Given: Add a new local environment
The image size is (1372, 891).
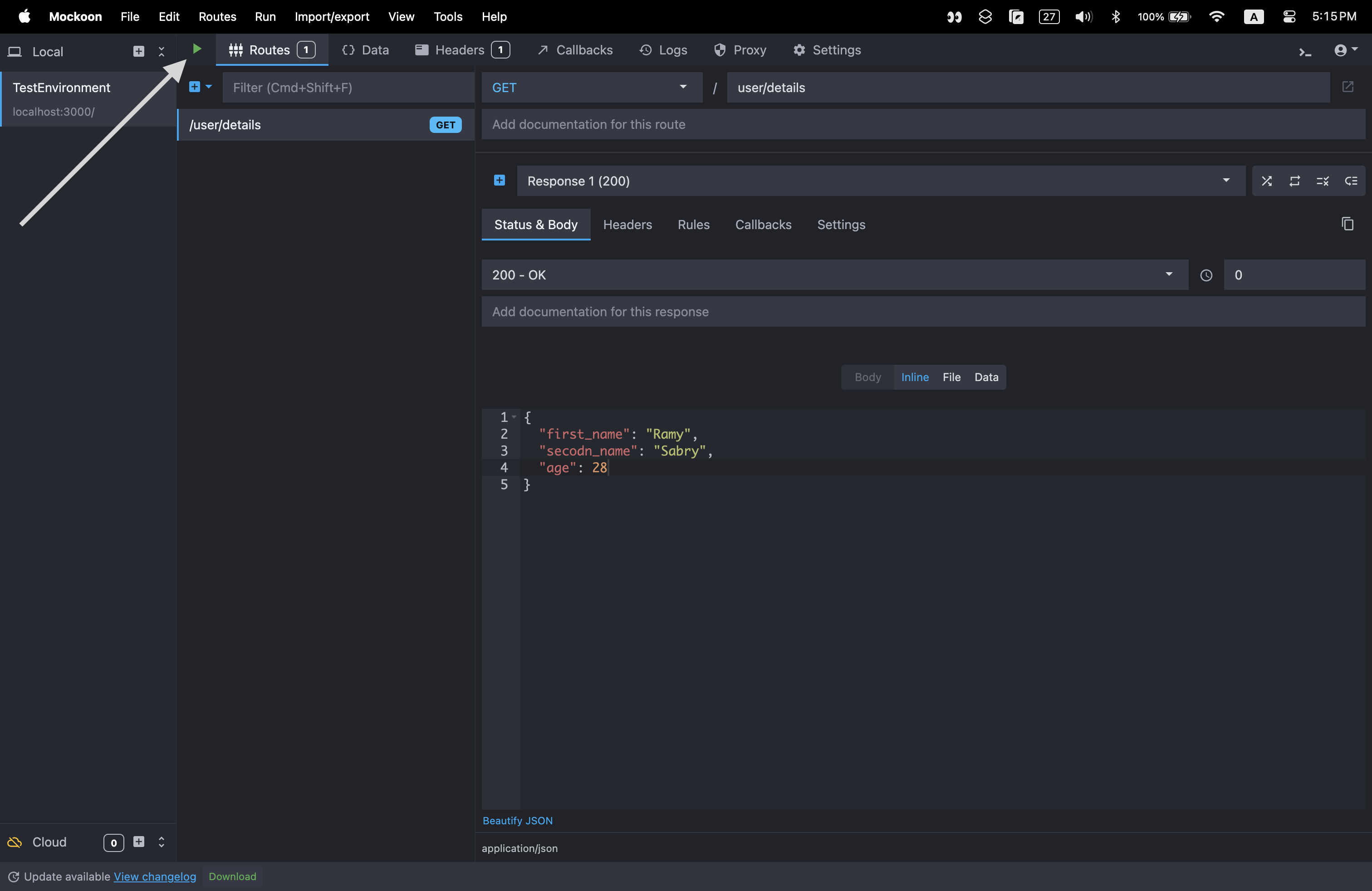Looking at the screenshot, I should [138, 51].
